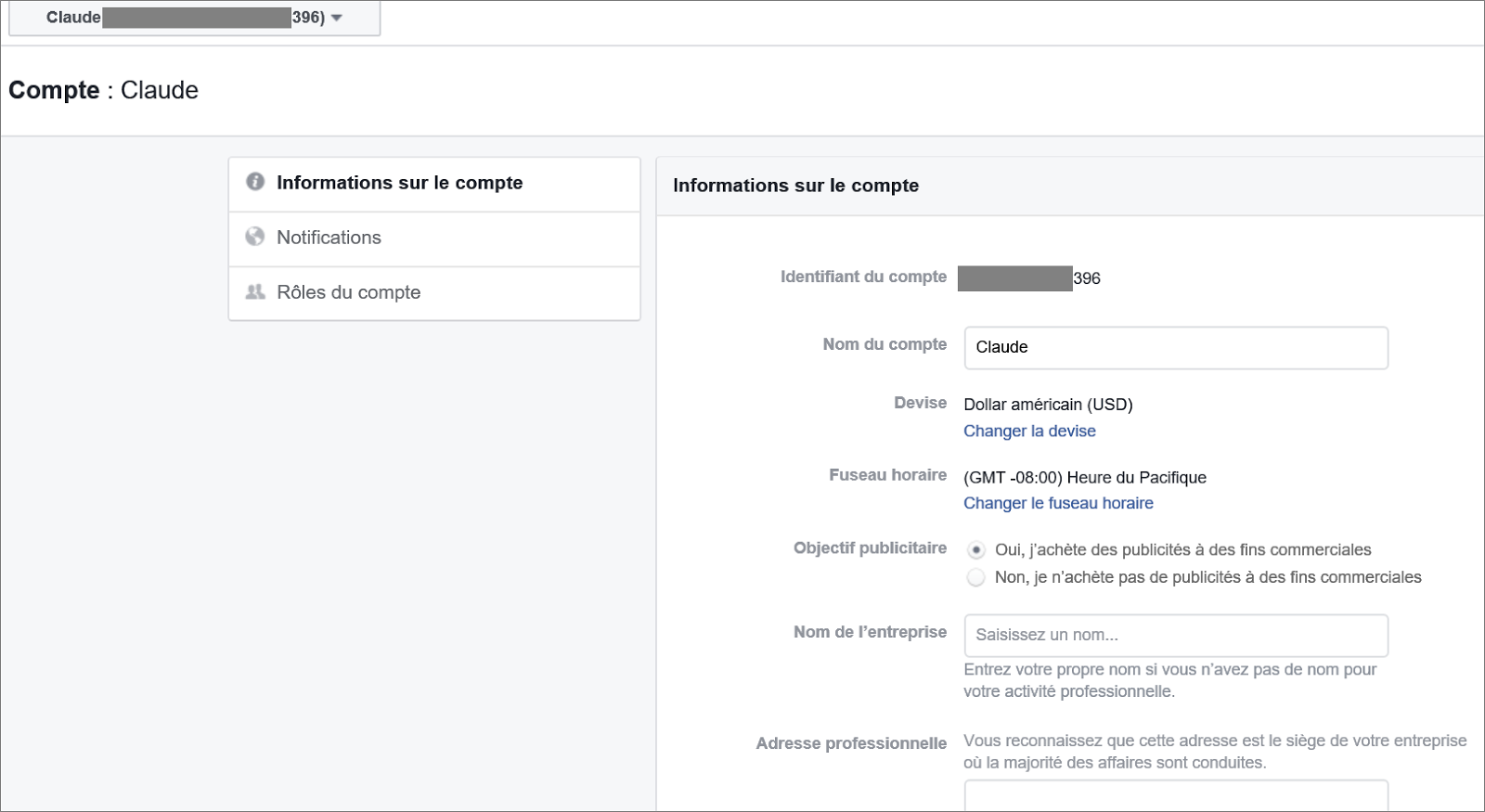Click the people icon for Rôles du compte
The image size is (1485, 812).
pos(255,291)
